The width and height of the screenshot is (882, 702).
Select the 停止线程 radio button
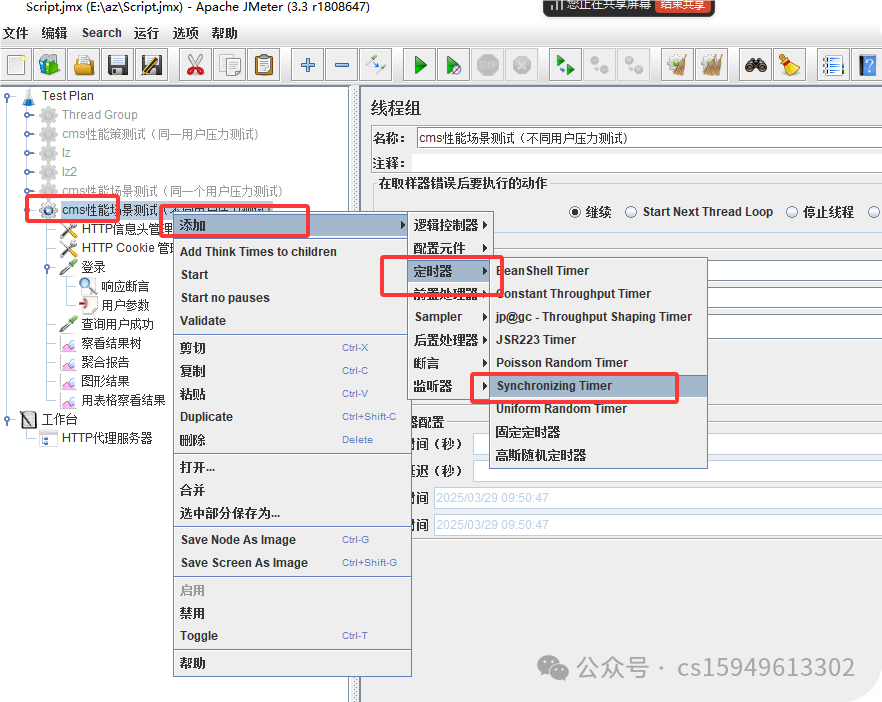click(x=791, y=212)
